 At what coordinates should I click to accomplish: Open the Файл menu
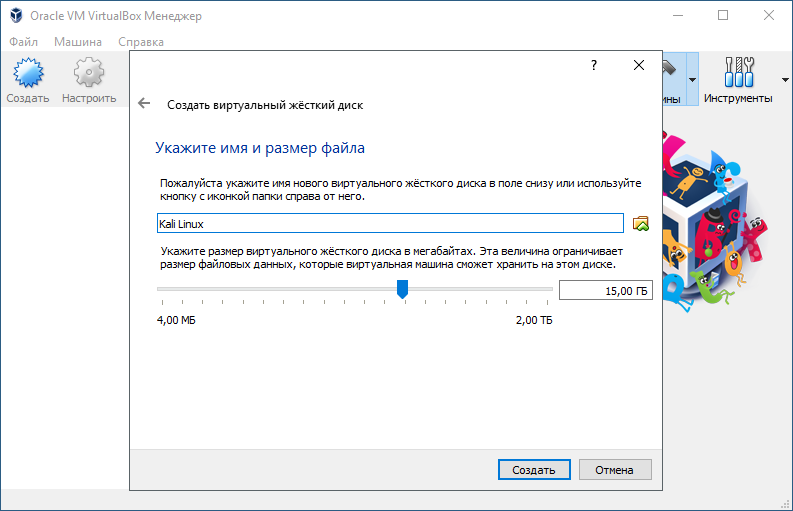(x=23, y=42)
